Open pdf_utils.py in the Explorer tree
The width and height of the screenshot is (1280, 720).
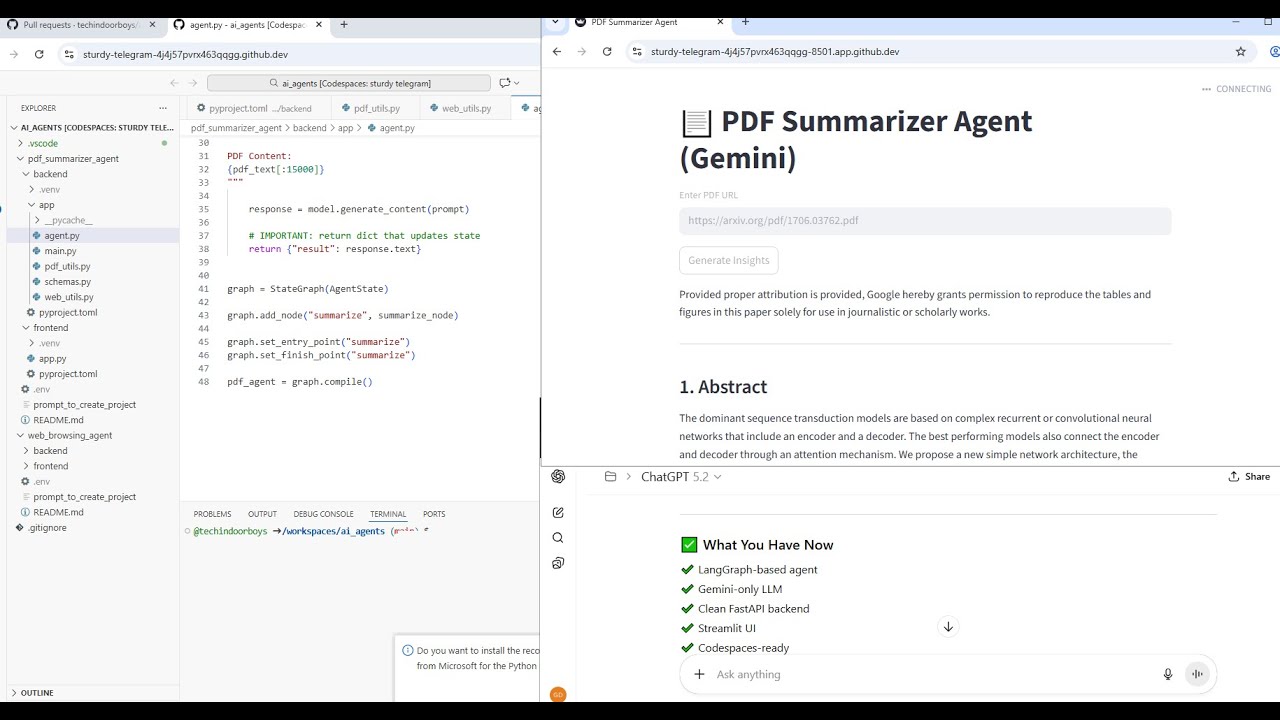[x=67, y=266]
